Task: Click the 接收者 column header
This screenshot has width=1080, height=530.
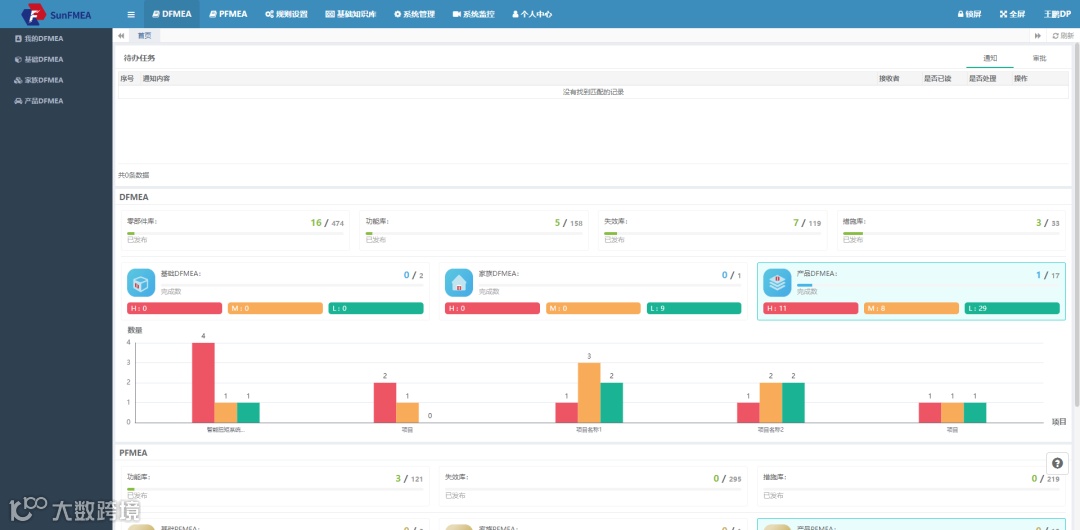Action: click(x=889, y=79)
